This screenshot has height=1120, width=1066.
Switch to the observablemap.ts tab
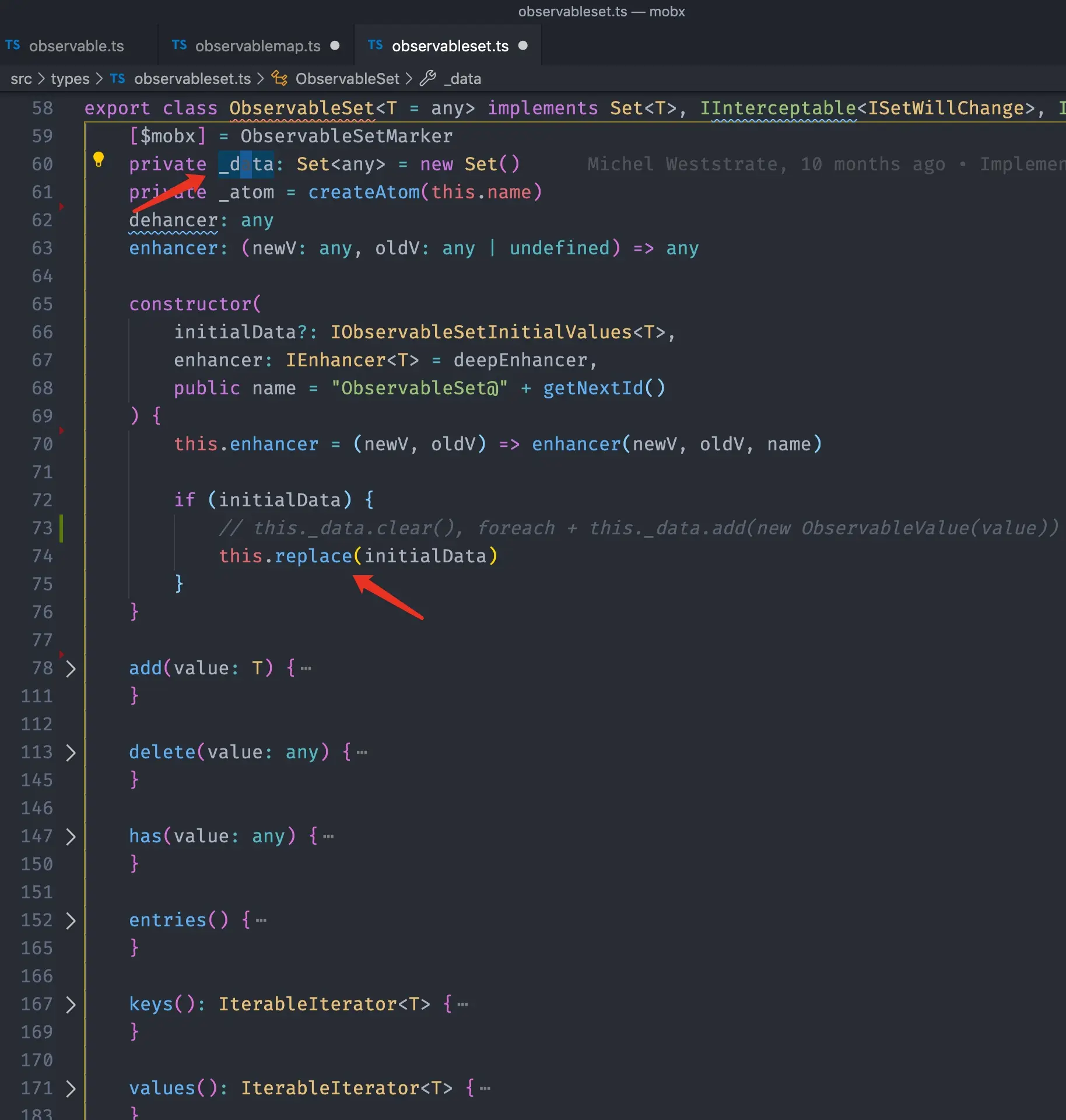tap(257, 45)
